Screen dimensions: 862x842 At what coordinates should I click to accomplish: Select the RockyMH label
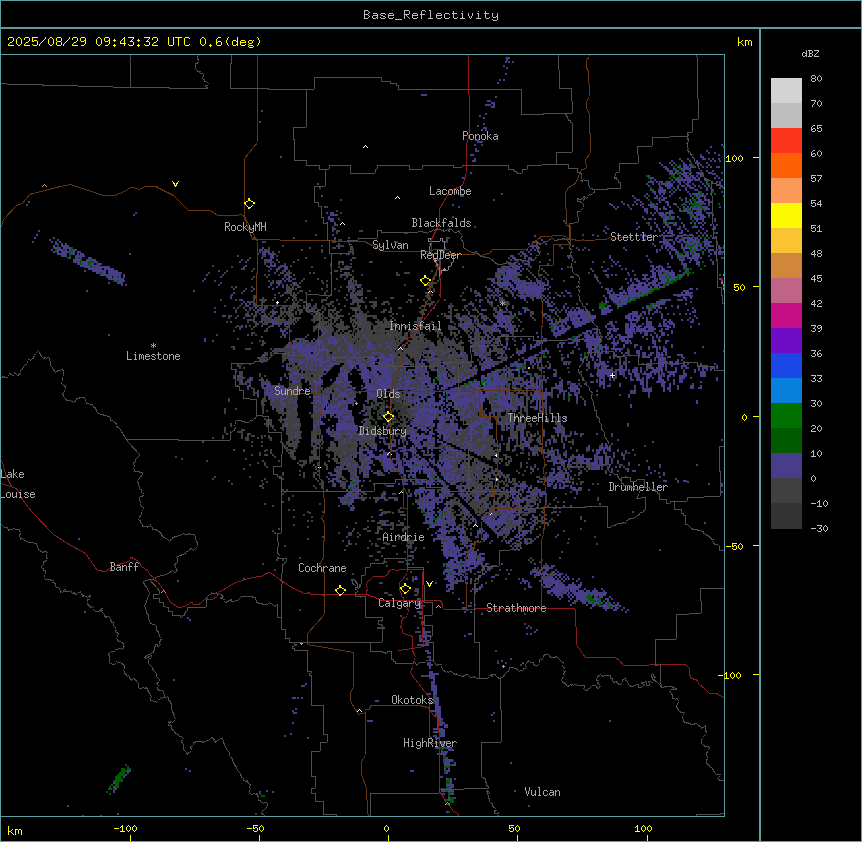245,227
